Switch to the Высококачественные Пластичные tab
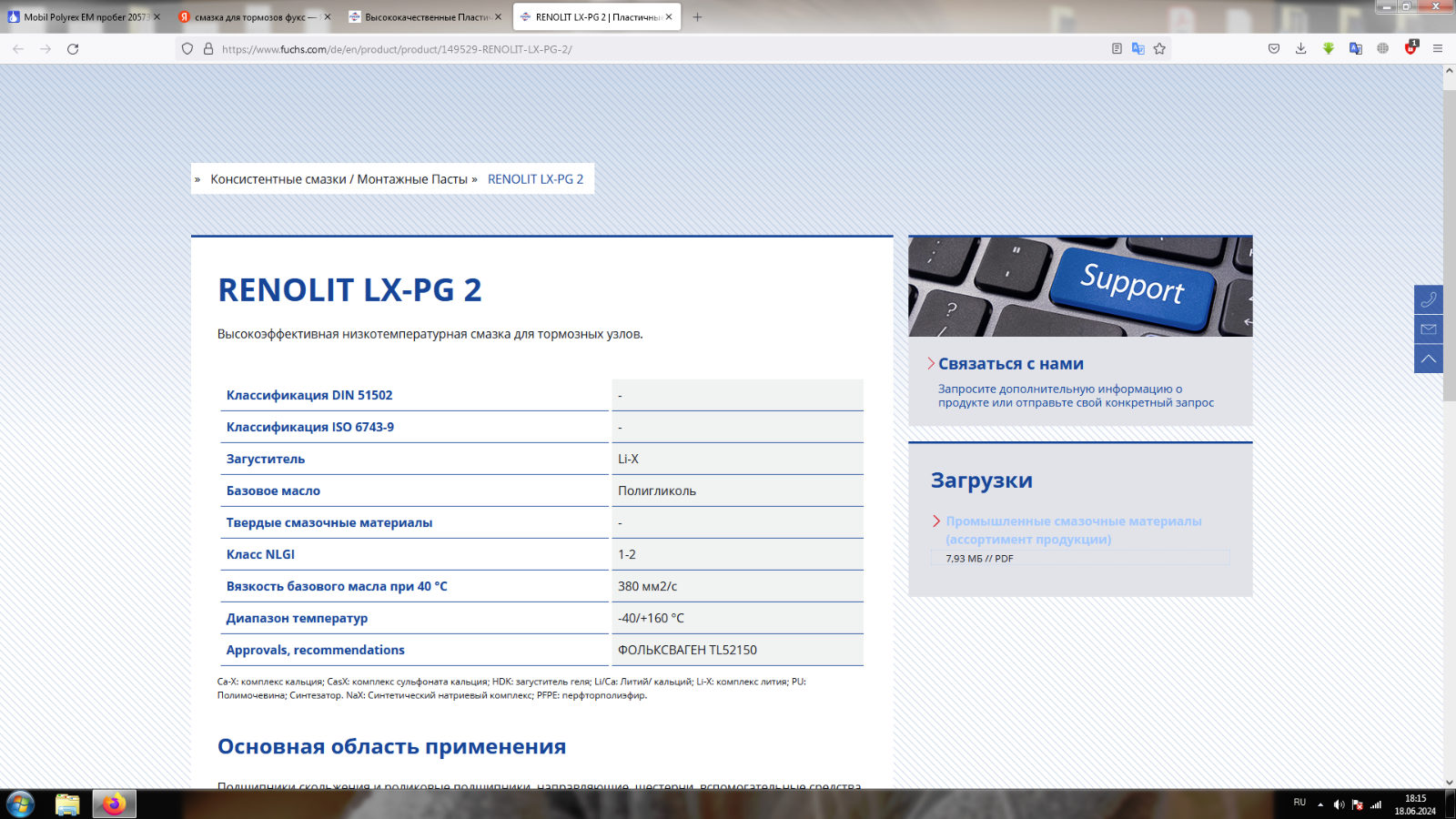Image resolution: width=1456 pixels, height=819 pixels. 426,17
